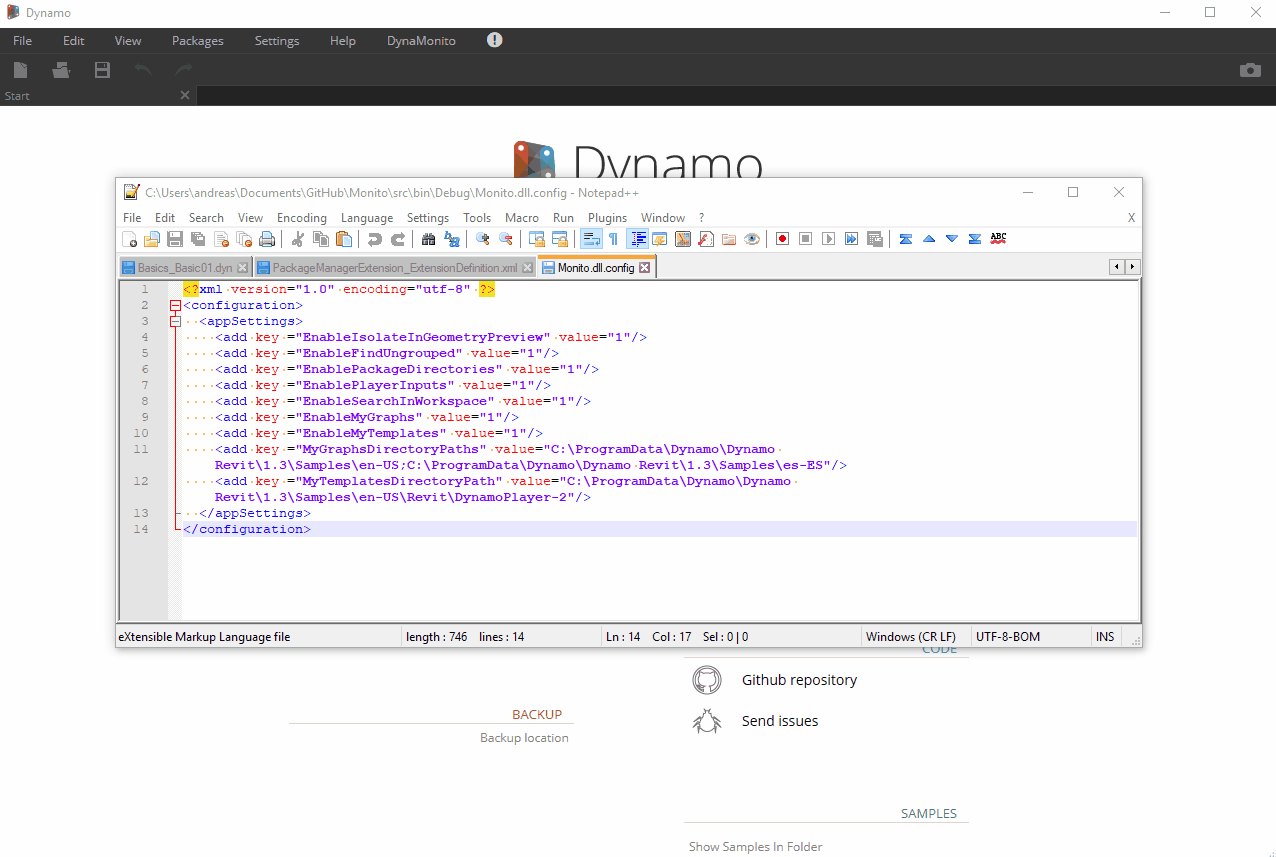The width and height of the screenshot is (1276, 857).
Task: Click Run macro multiple times icon
Action: pos(852,239)
